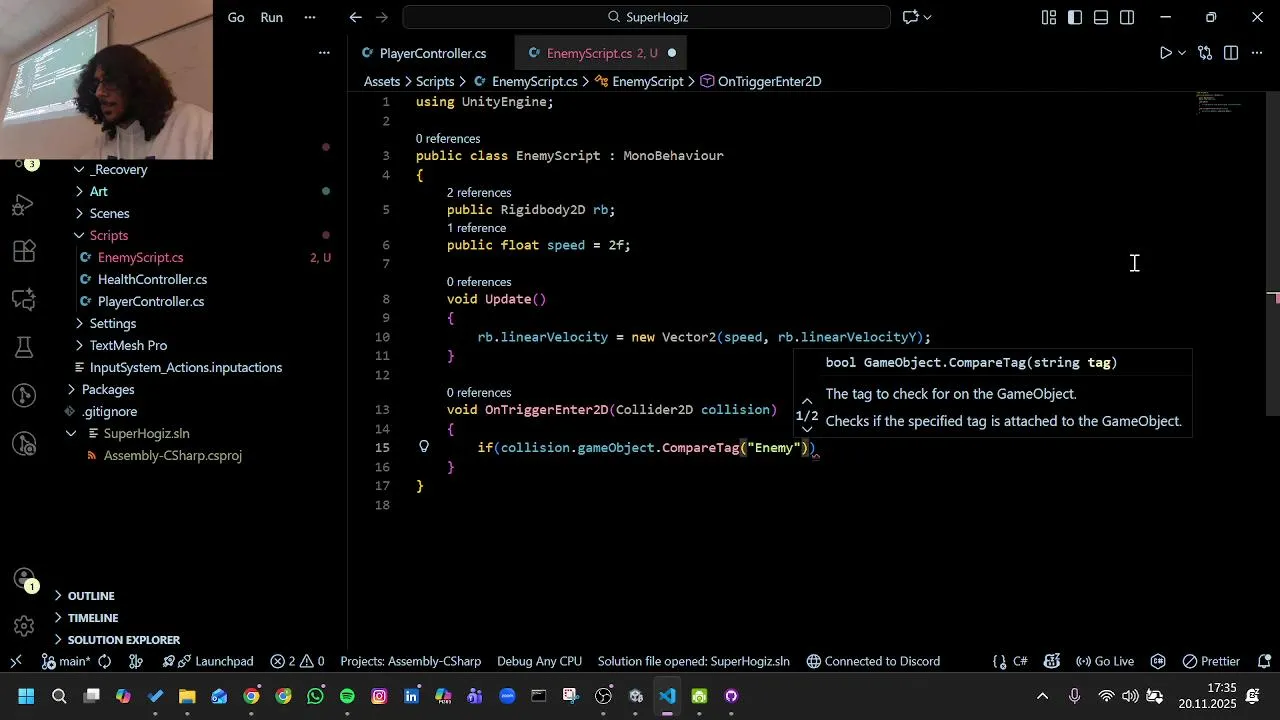Image resolution: width=1280 pixels, height=720 pixels.
Task: Click the Prettier status button
Action: (1211, 661)
